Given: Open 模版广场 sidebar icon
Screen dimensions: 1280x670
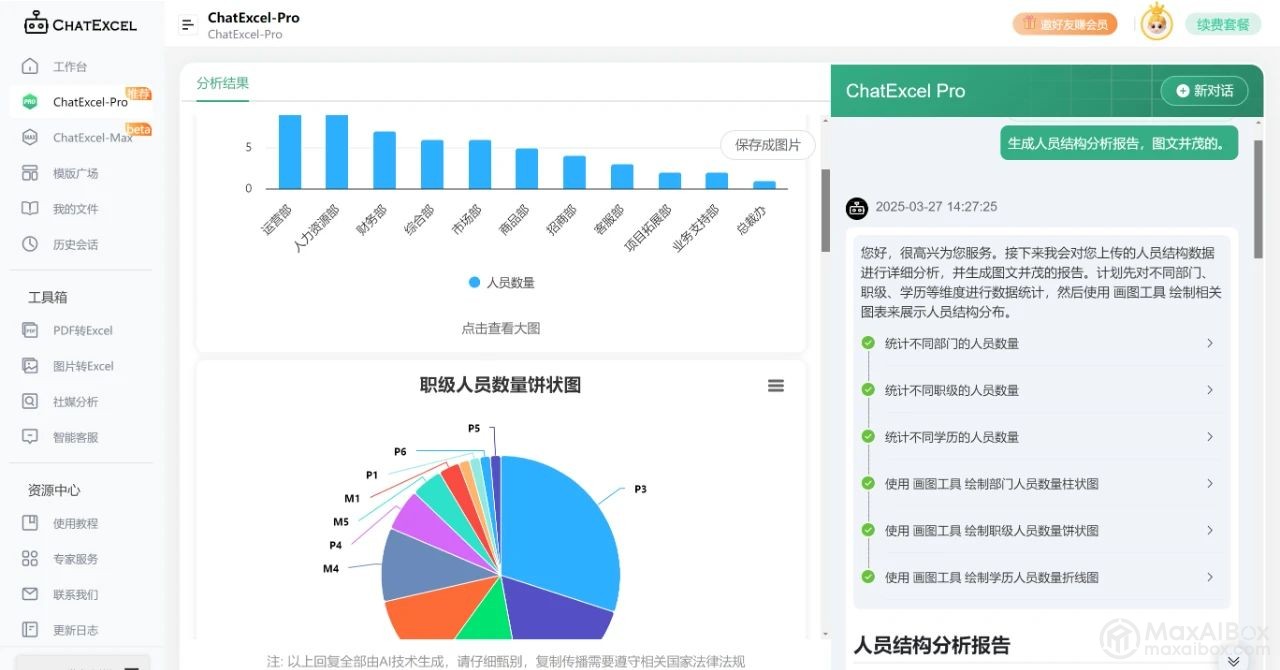Looking at the screenshot, I should click(30, 173).
